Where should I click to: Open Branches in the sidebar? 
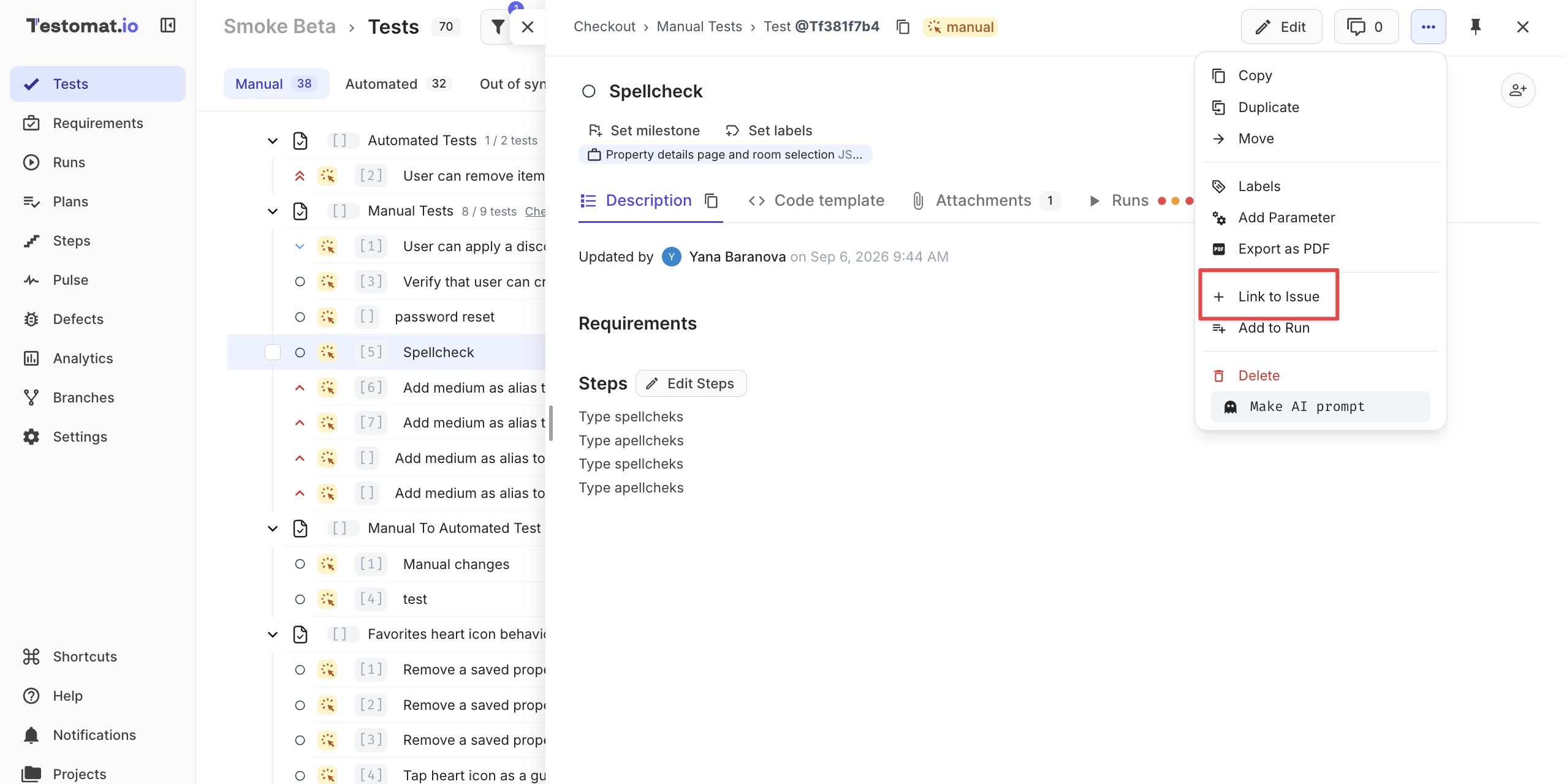[97, 398]
